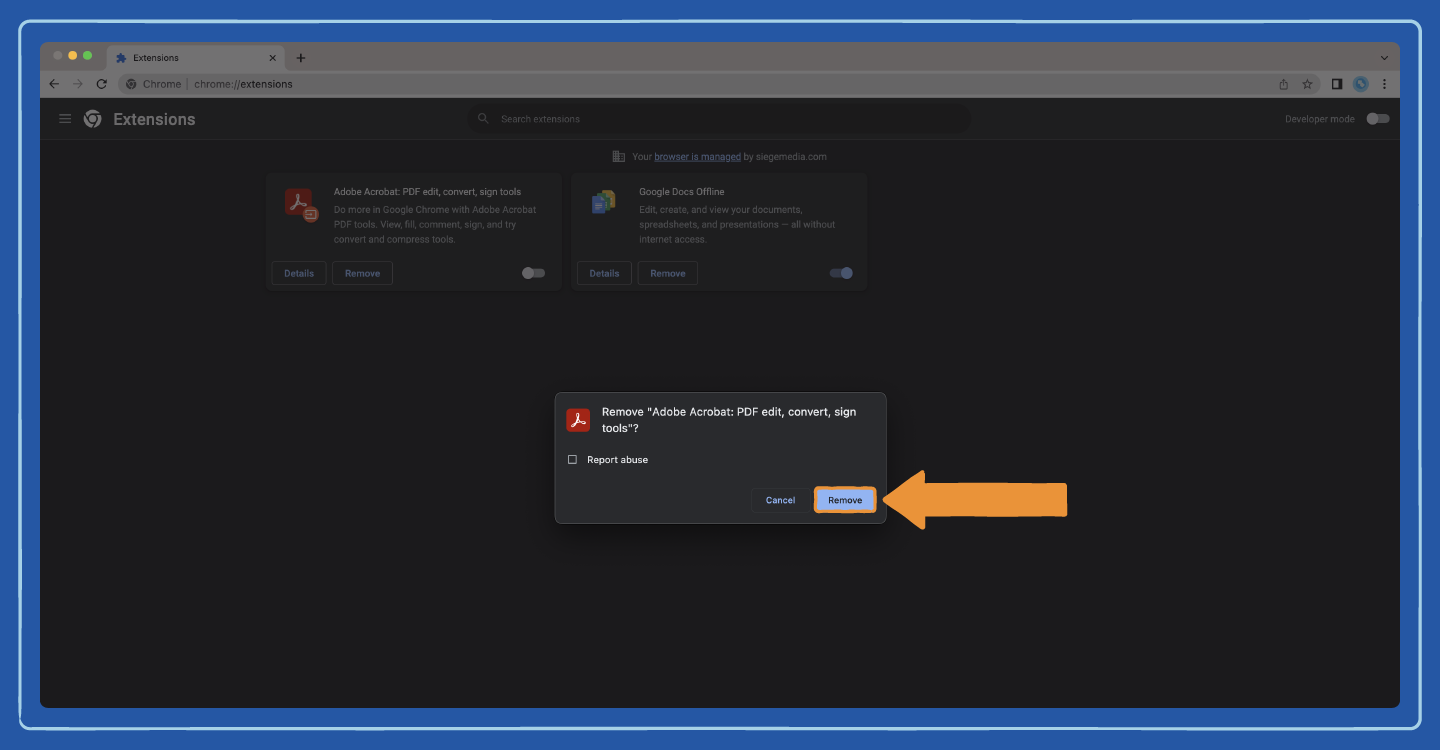Click the bookmark star in the address bar

[1308, 84]
